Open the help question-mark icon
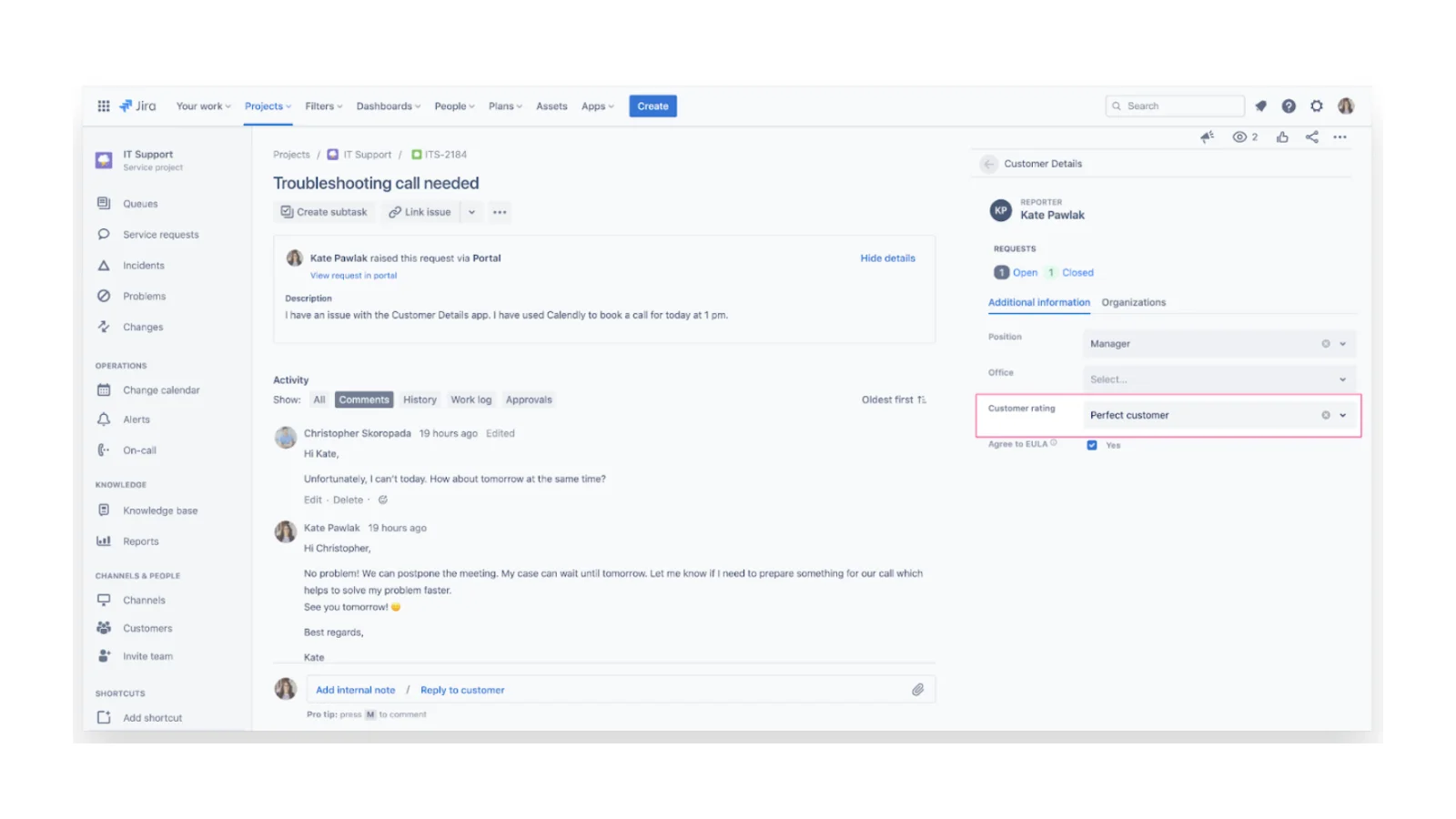The image size is (1456, 819). tap(1289, 106)
